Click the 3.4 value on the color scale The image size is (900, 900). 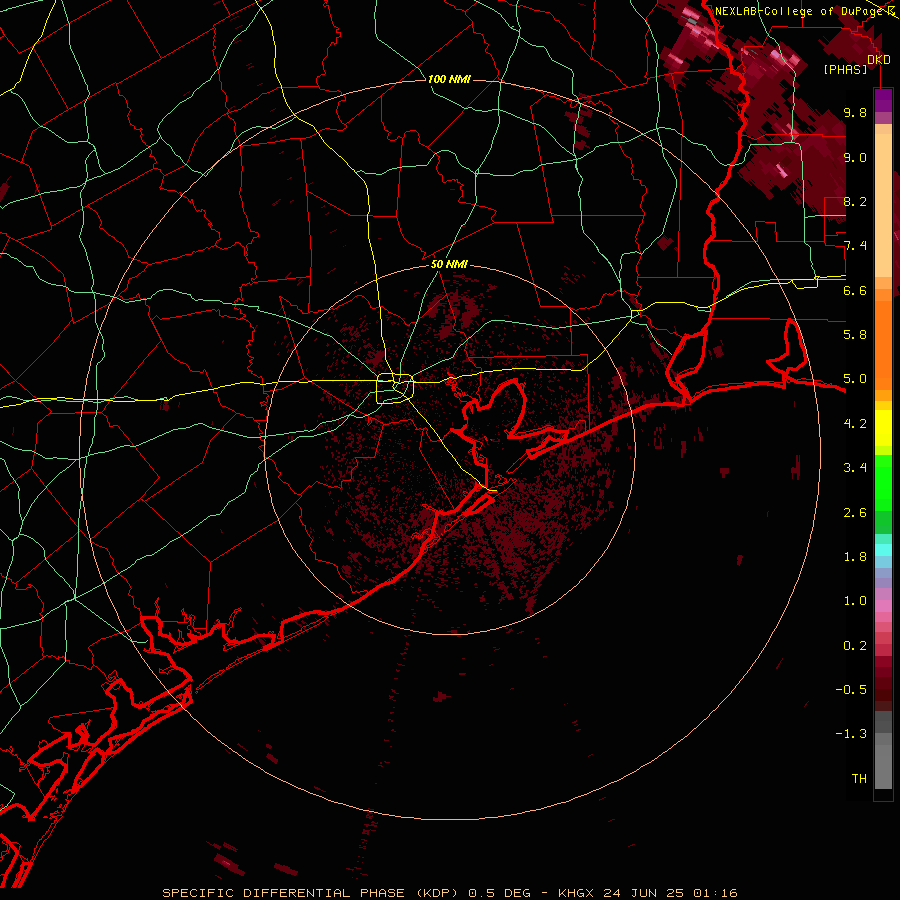coord(855,468)
